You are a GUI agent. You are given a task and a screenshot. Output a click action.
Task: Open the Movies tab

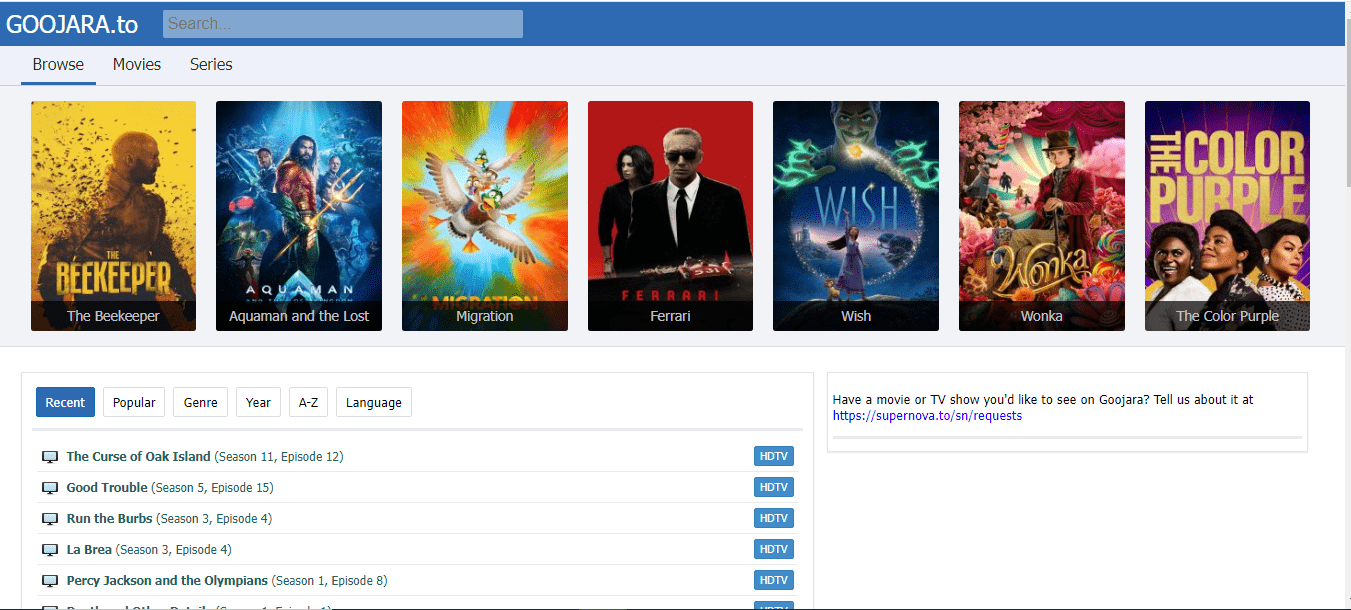(x=137, y=64)
